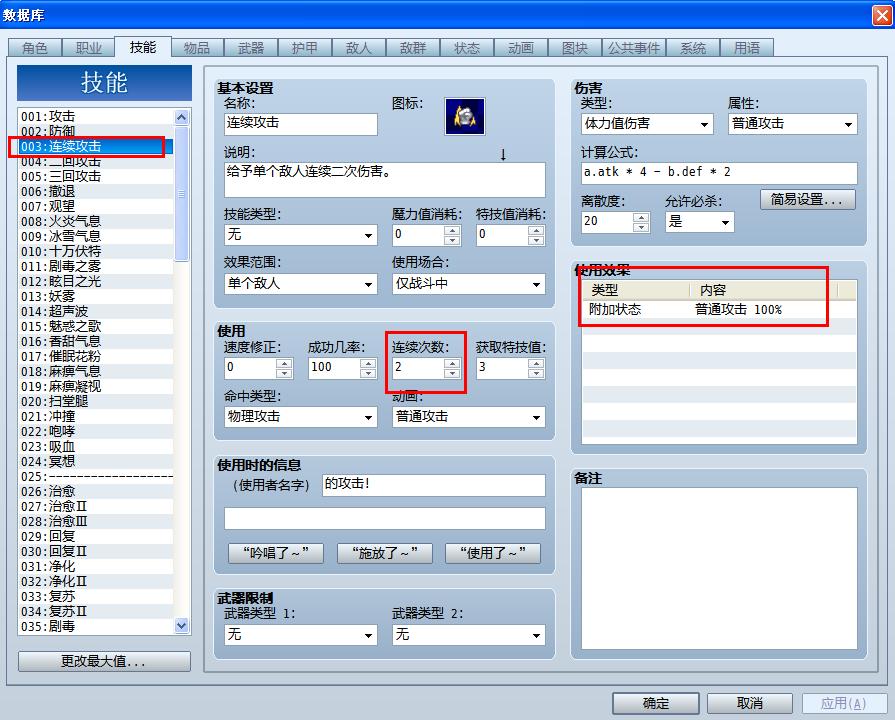Select skill 008:火炎气息
Viewport: 895px width, 720px height.
tap(96, 222)
